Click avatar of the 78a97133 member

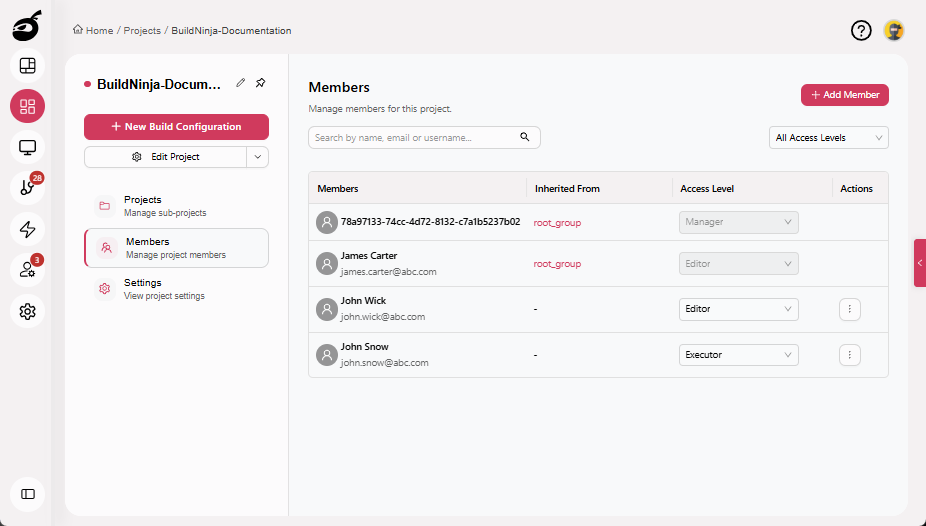(x=327, y=223)
